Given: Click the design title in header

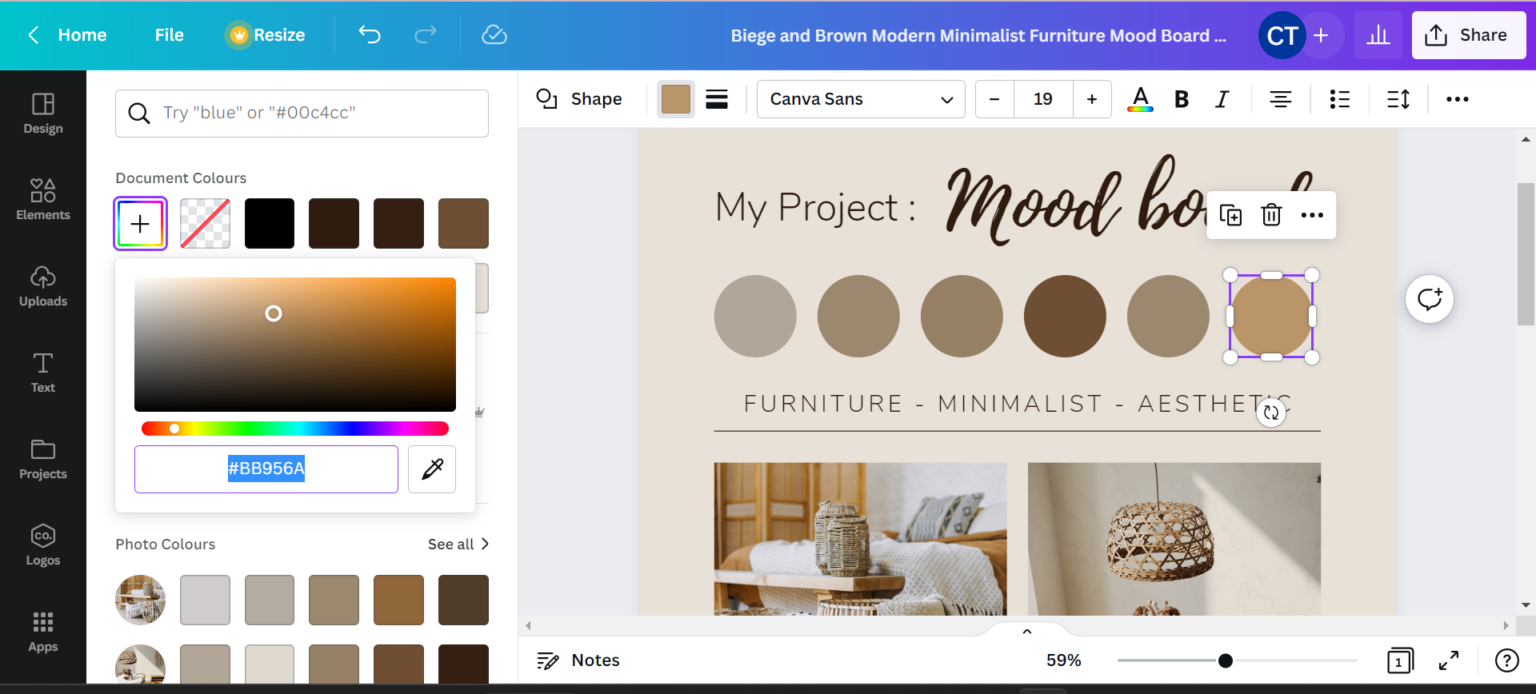Looking at the screenshot, I should 978,36.
